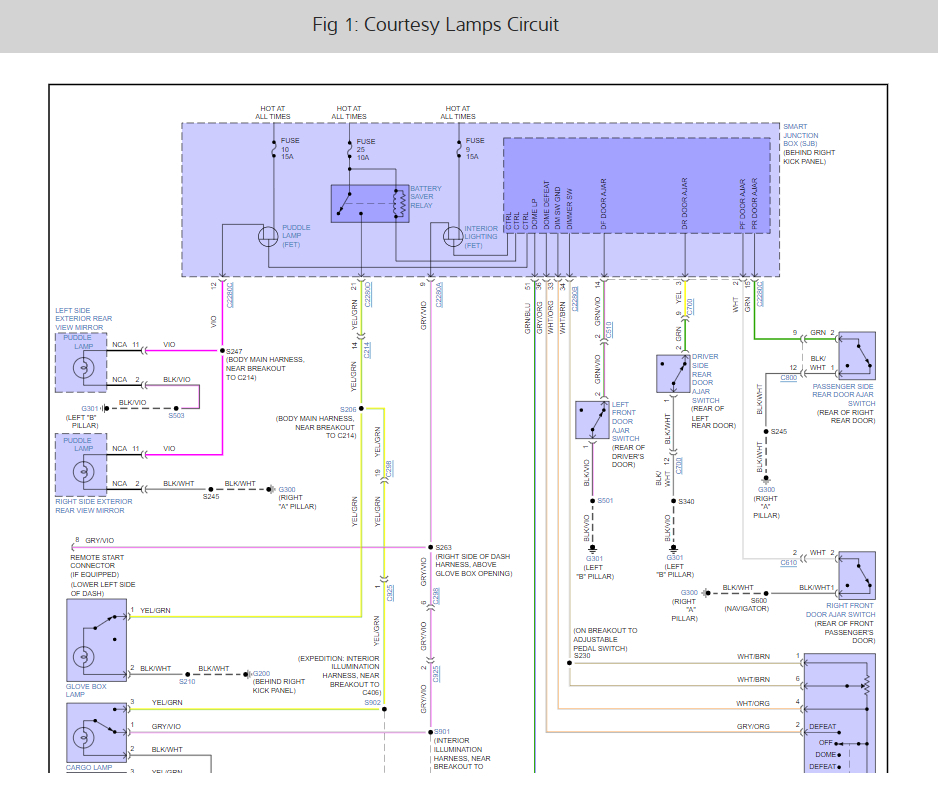The height and width of the screenshot is (803, 938).
Task: Click the Battery Saver Relay symbol
Action: tap(370, 203)
